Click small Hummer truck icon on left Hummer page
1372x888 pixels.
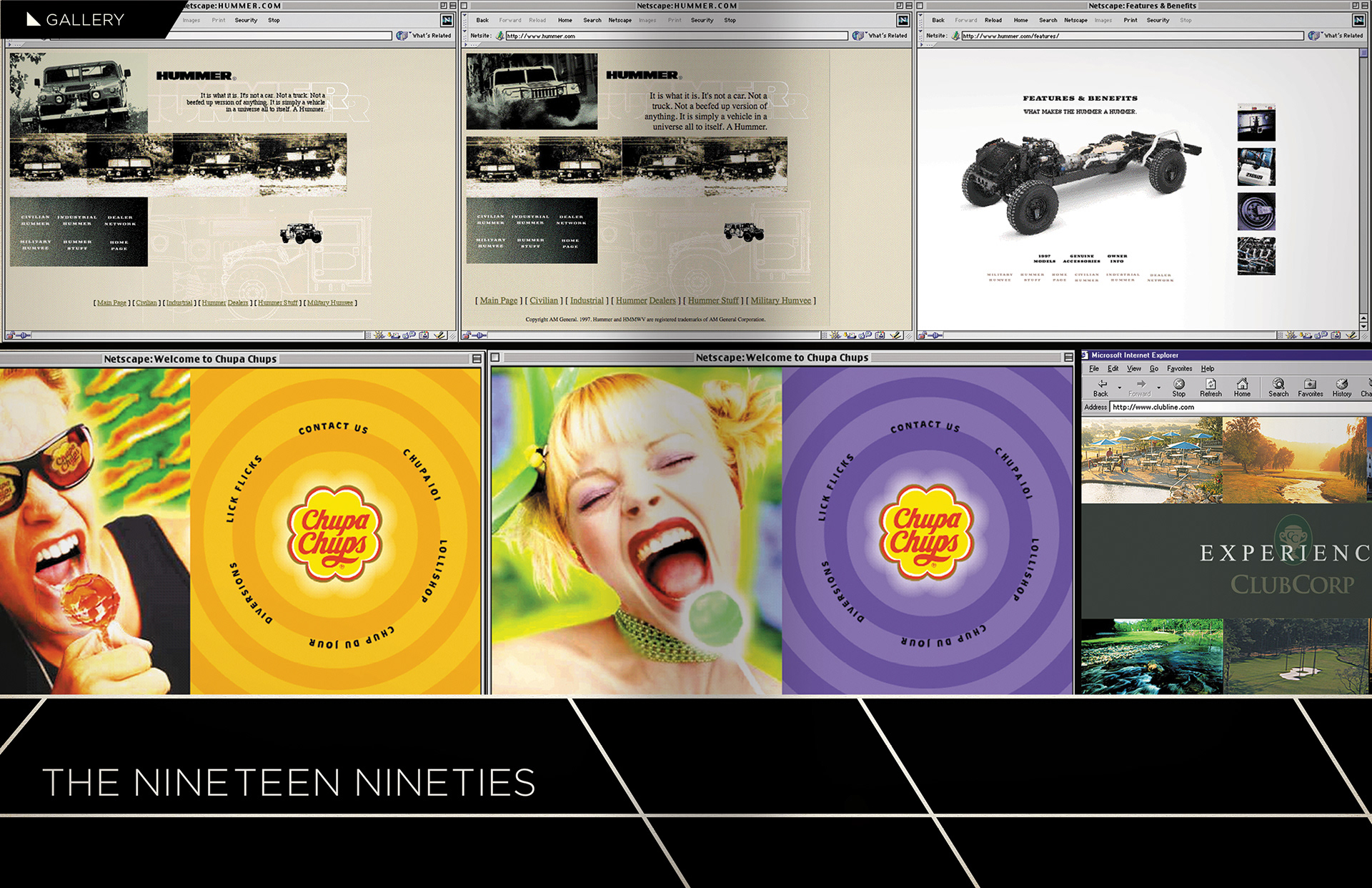point(301,234)
